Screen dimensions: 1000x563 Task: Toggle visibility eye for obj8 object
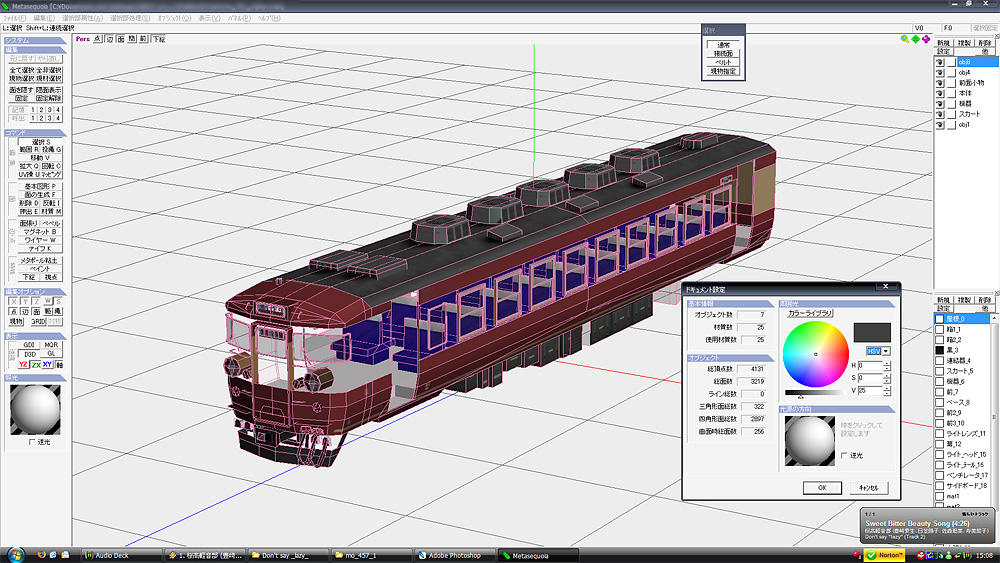[940, 62]
